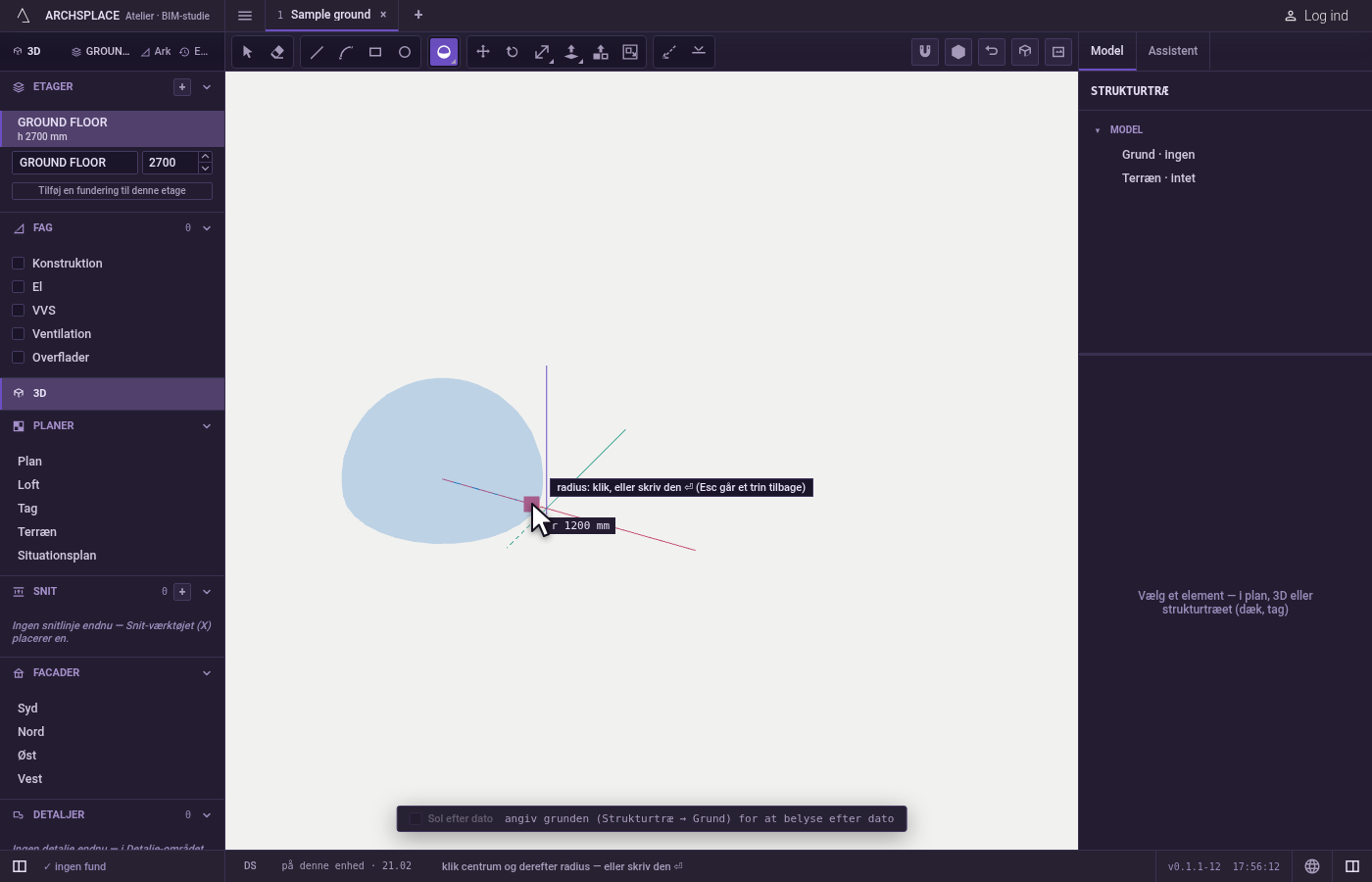The image size is (1372, 882).
Task: Activate the eraser tool
Action: point(277,52)
